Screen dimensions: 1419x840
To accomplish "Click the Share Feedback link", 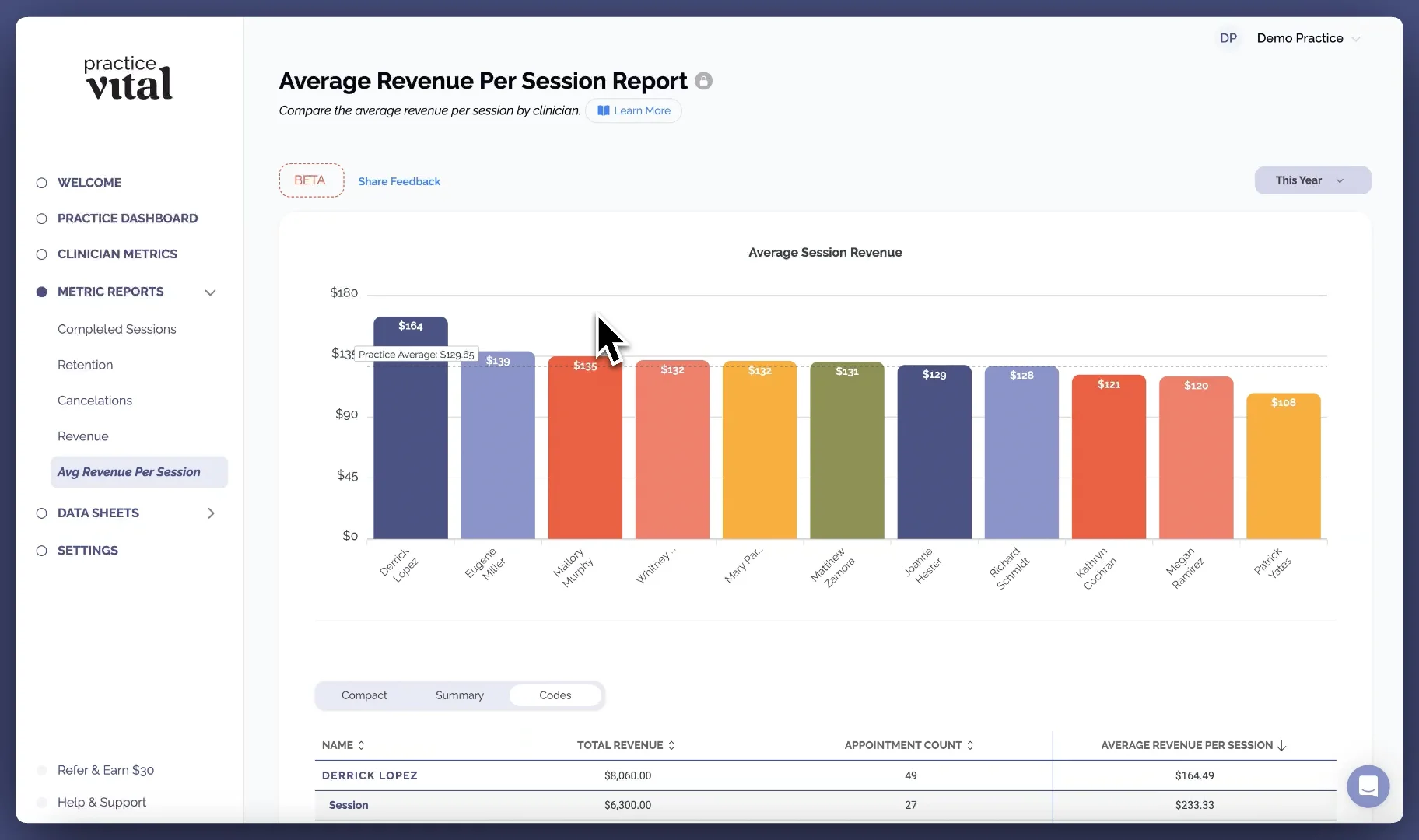I will 399,180.
